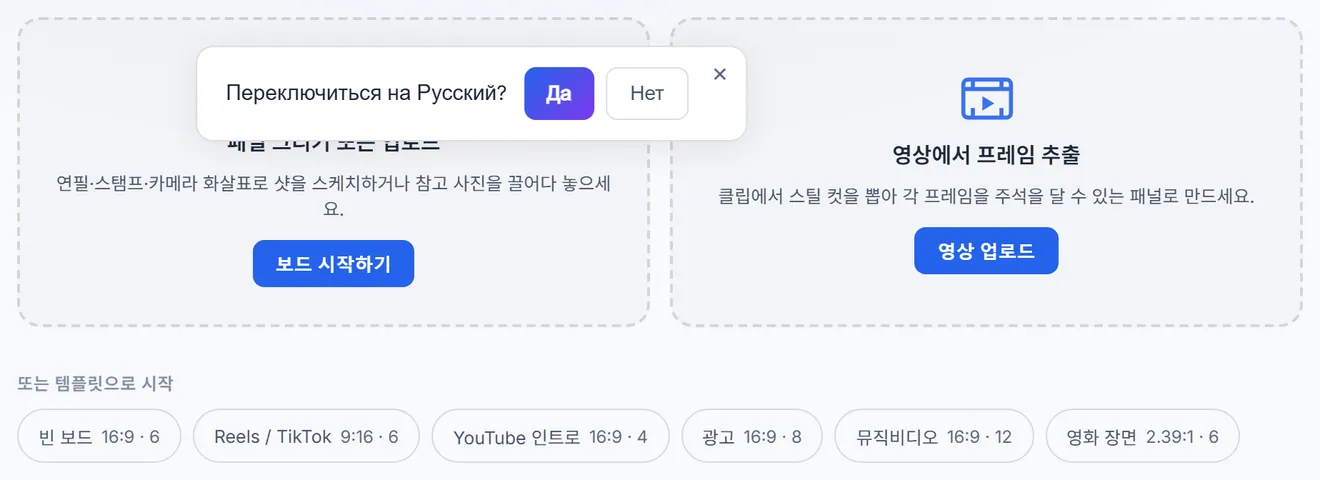Select the 빈 보드 16:9 template
Screen dimensions: 1320x480
pyautogui.click(x=99, y=436)
